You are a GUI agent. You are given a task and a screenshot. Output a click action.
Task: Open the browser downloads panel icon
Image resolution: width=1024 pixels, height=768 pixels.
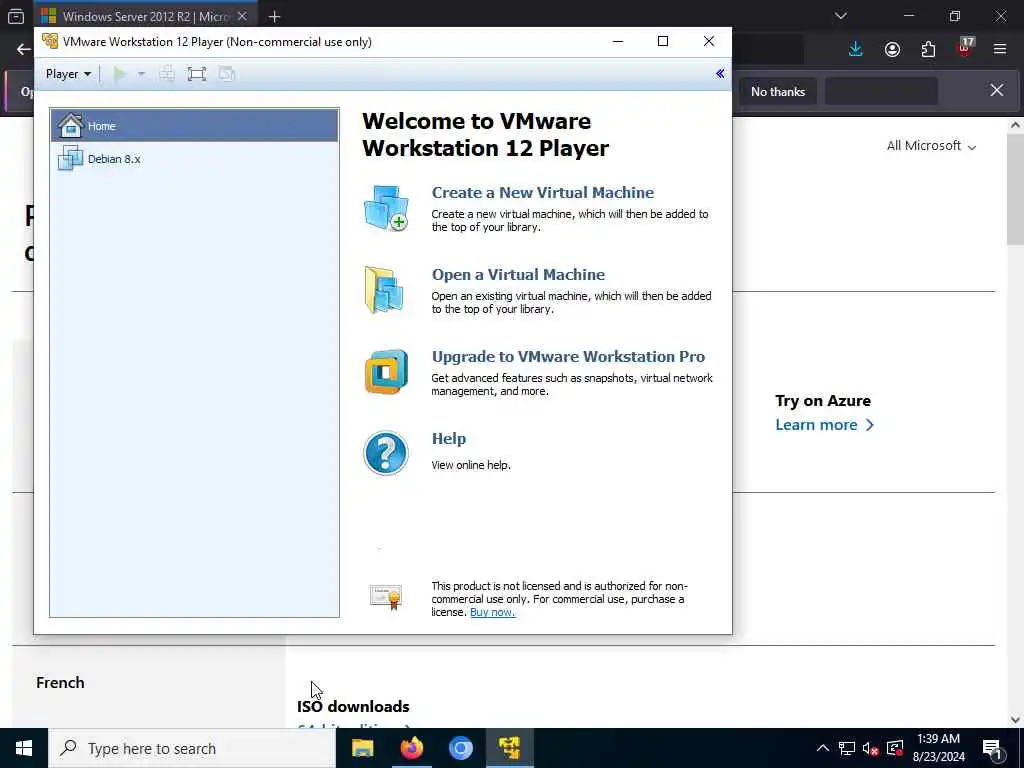click(856, 49)
